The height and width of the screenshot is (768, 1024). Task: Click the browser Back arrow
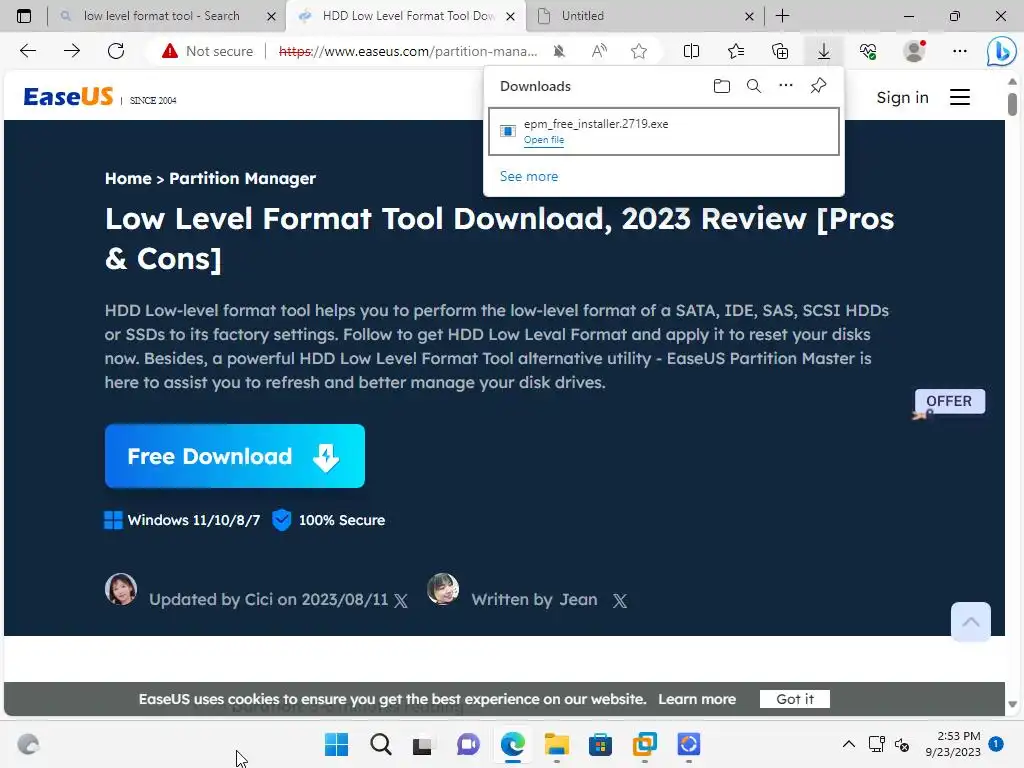27,51
